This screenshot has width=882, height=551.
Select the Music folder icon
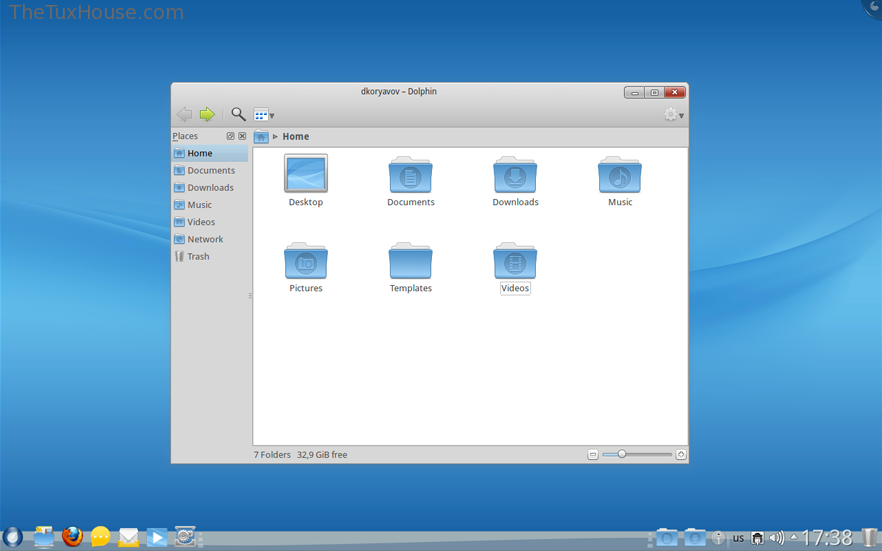pyautogui.click(x=620, y=176)
